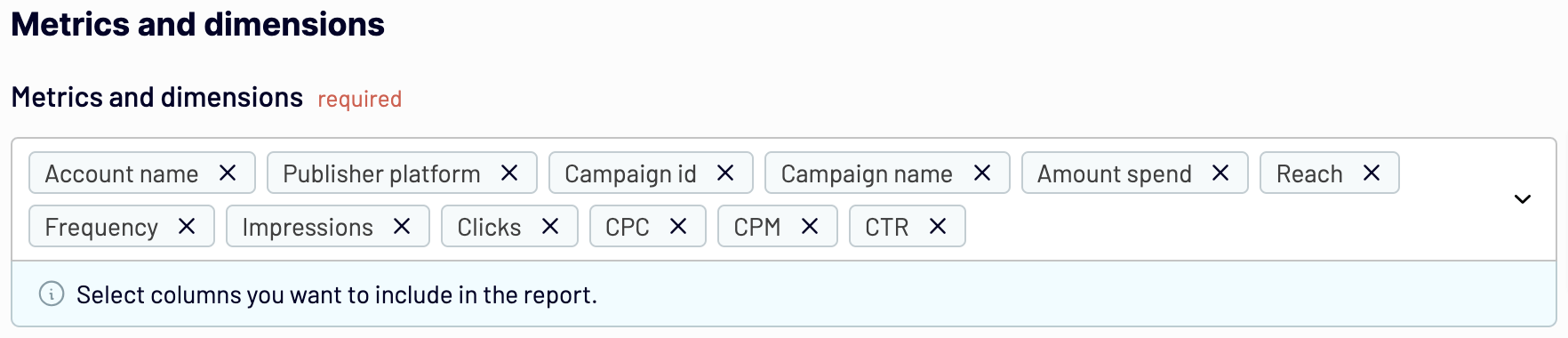Click the empty area in the multiselect field
This screenshot has width=1568, height=338.
tap(1227, 226)
